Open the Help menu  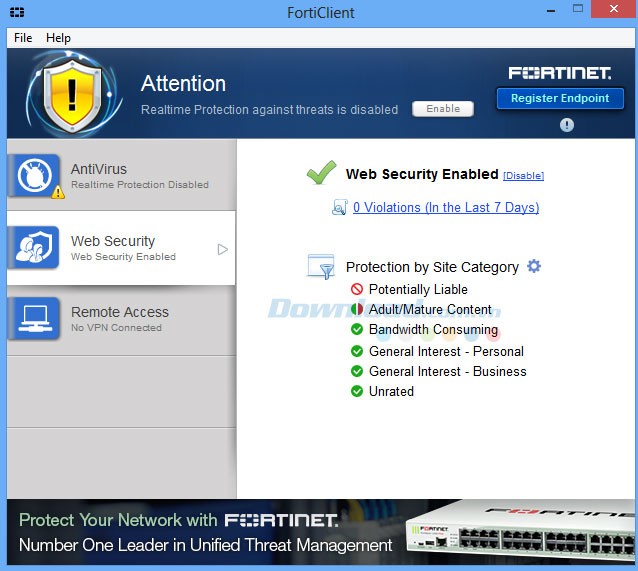[59, 38]
